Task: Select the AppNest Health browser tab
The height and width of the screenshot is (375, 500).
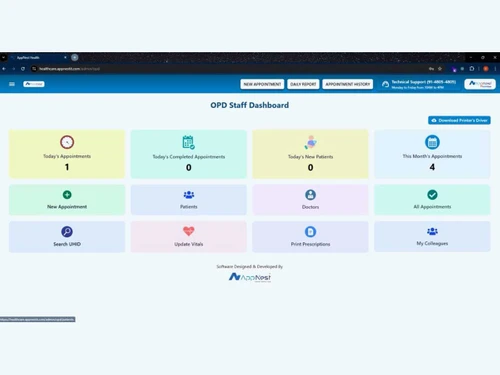Action: tap(38, 57)
